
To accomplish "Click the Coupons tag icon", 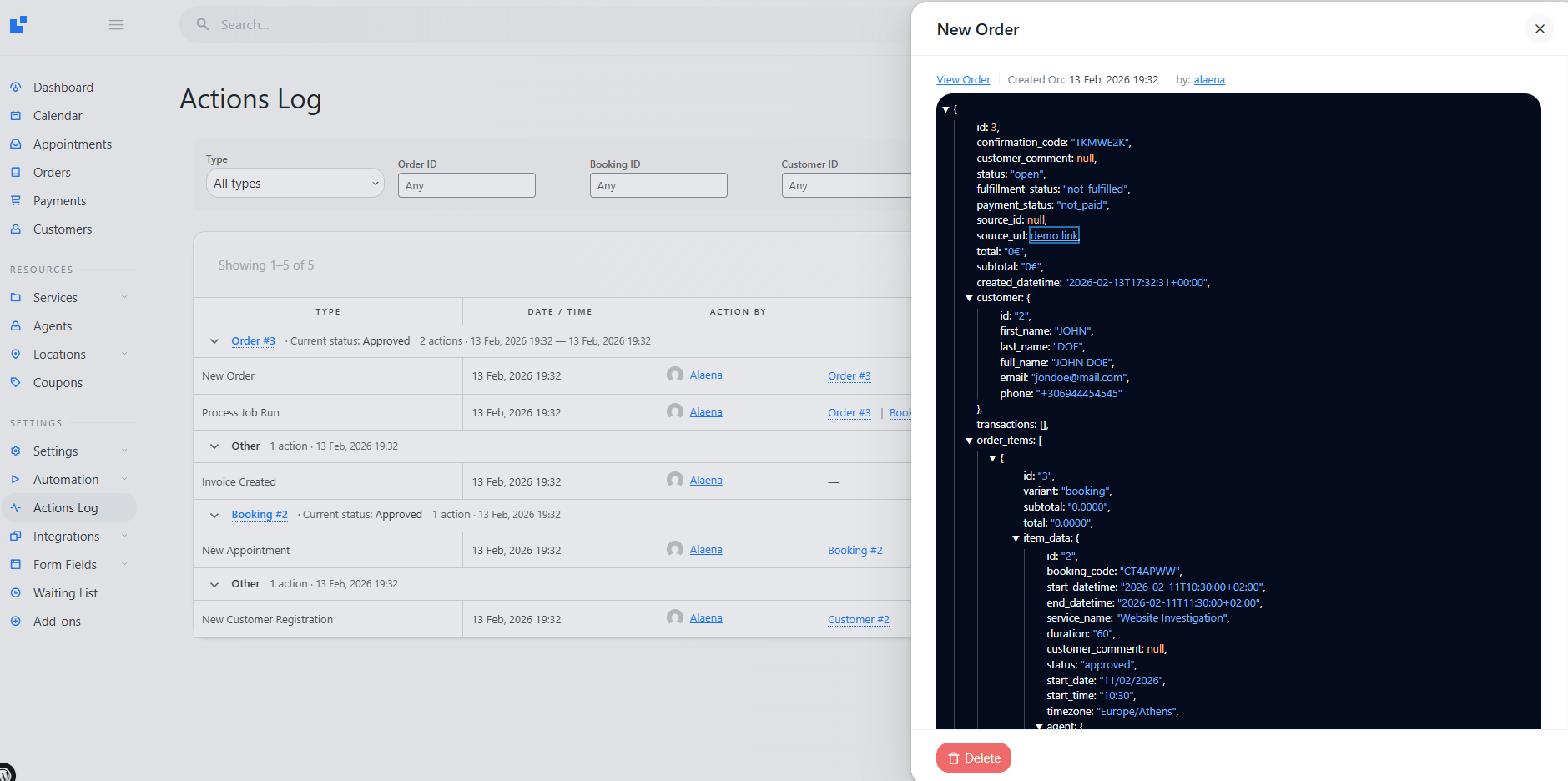I will (x=16, y=383).
